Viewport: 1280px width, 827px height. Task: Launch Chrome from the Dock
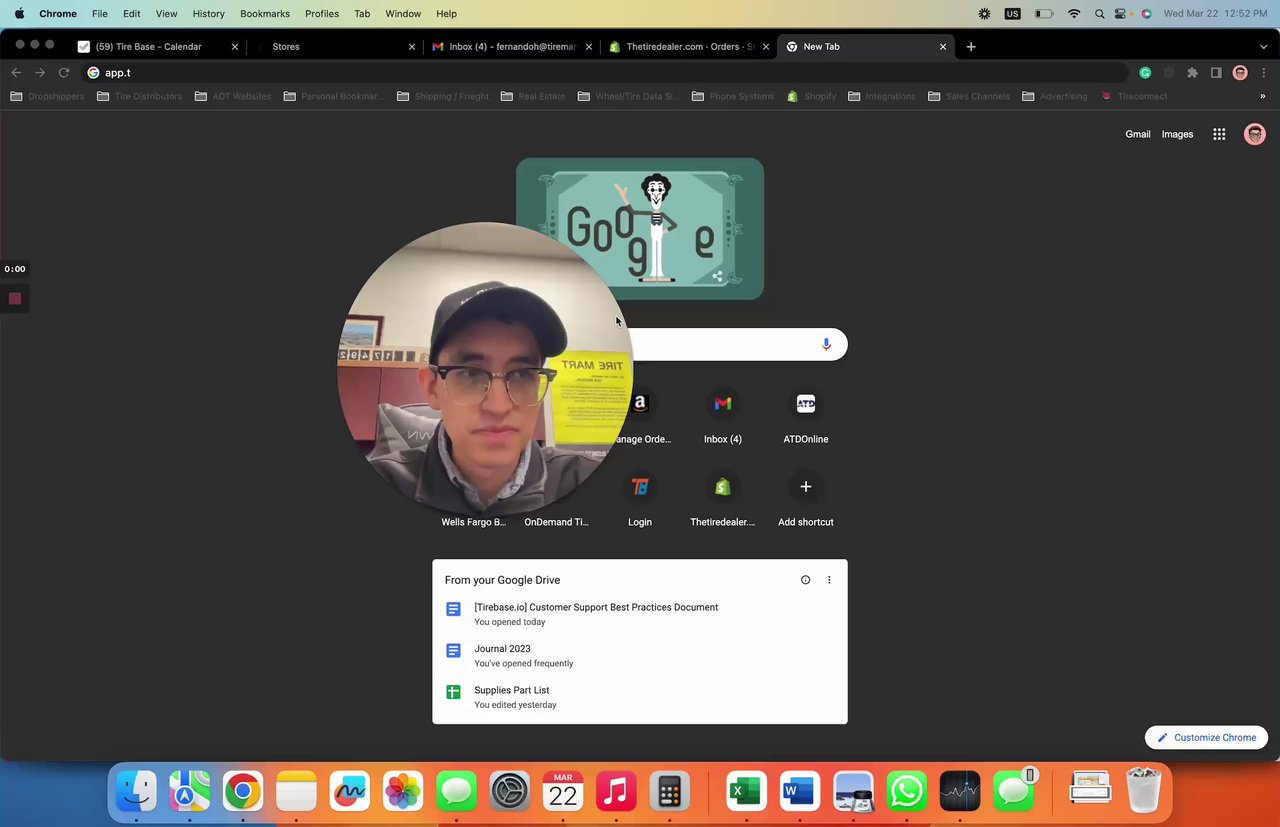point(243,792)
